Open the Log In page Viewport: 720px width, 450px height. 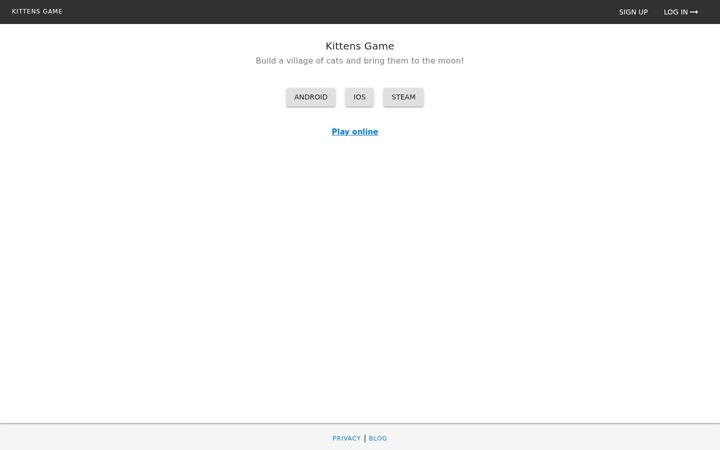pyautogui.click(x=681, y=12)
